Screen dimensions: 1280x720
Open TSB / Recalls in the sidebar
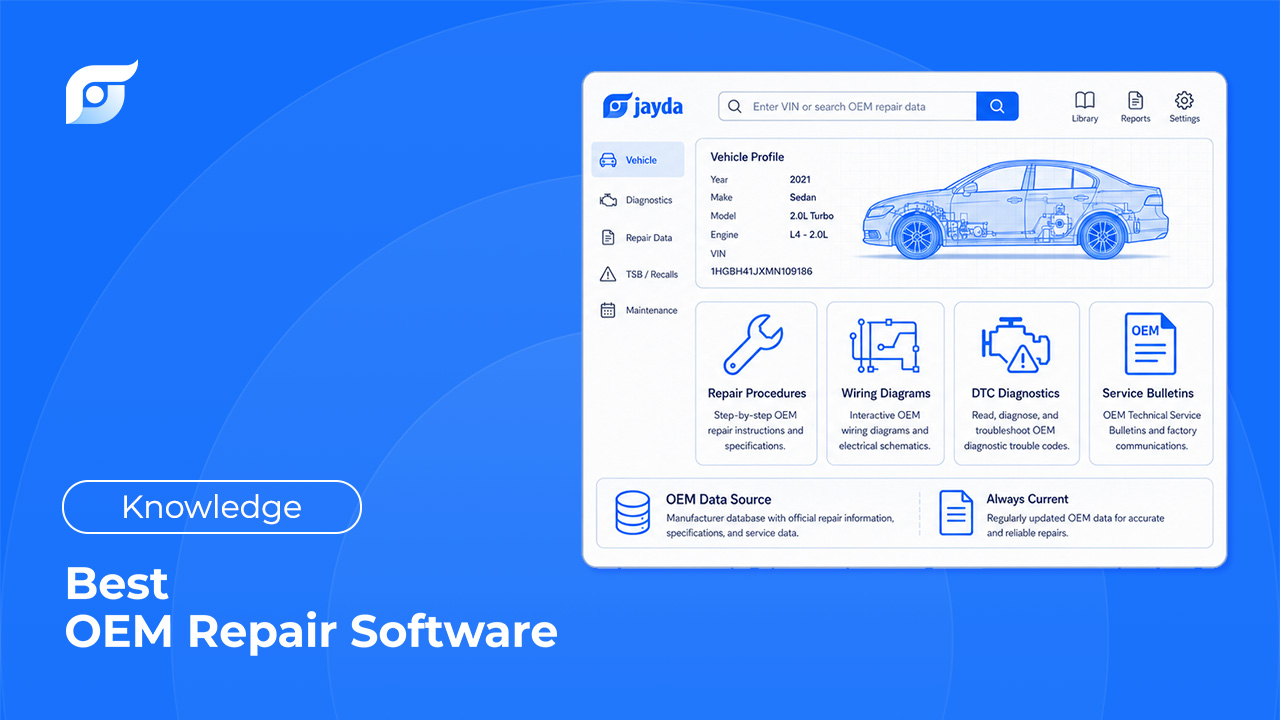tap(638, 274)
